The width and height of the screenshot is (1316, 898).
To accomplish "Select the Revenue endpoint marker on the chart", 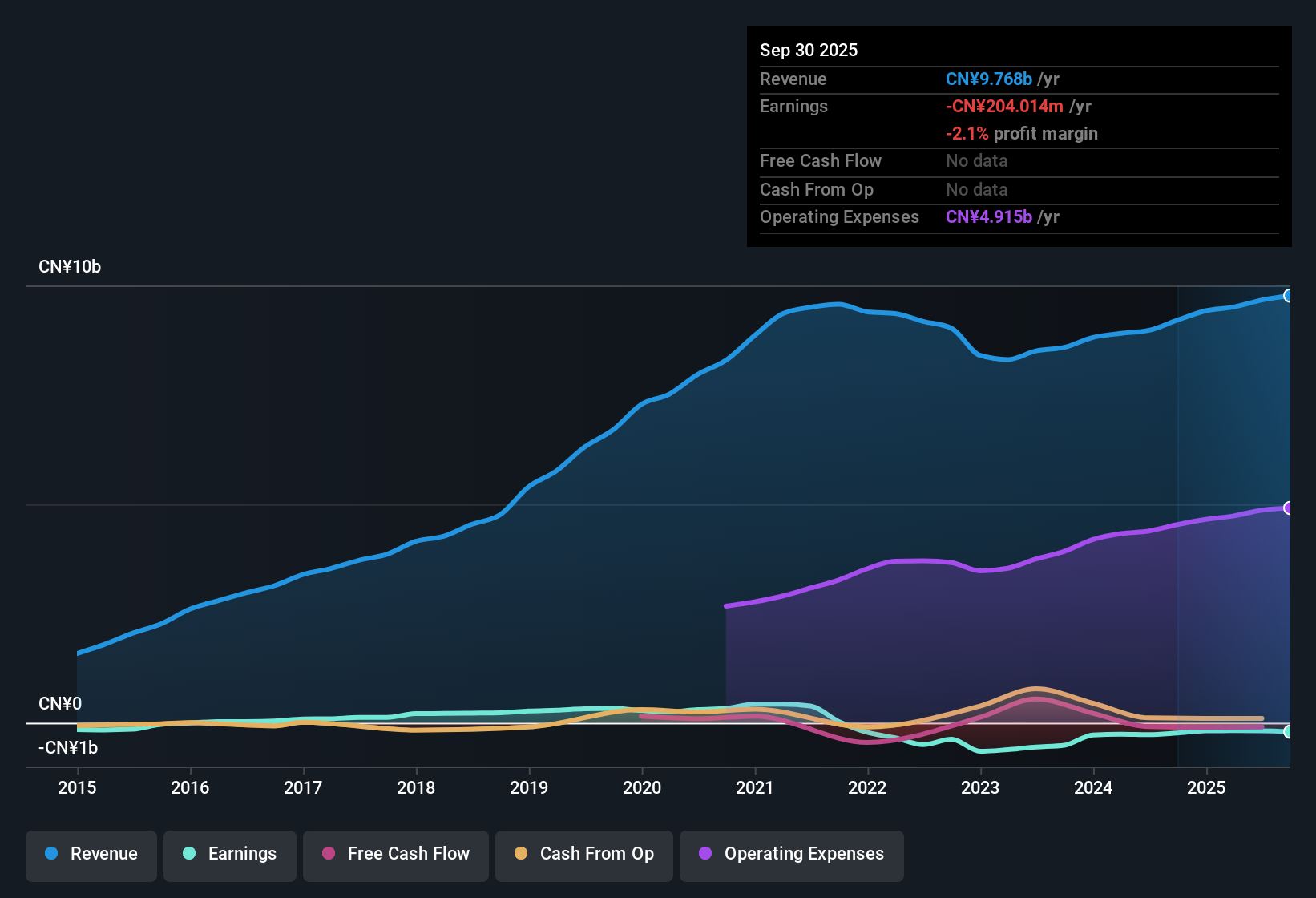I will pos(1289,296).
